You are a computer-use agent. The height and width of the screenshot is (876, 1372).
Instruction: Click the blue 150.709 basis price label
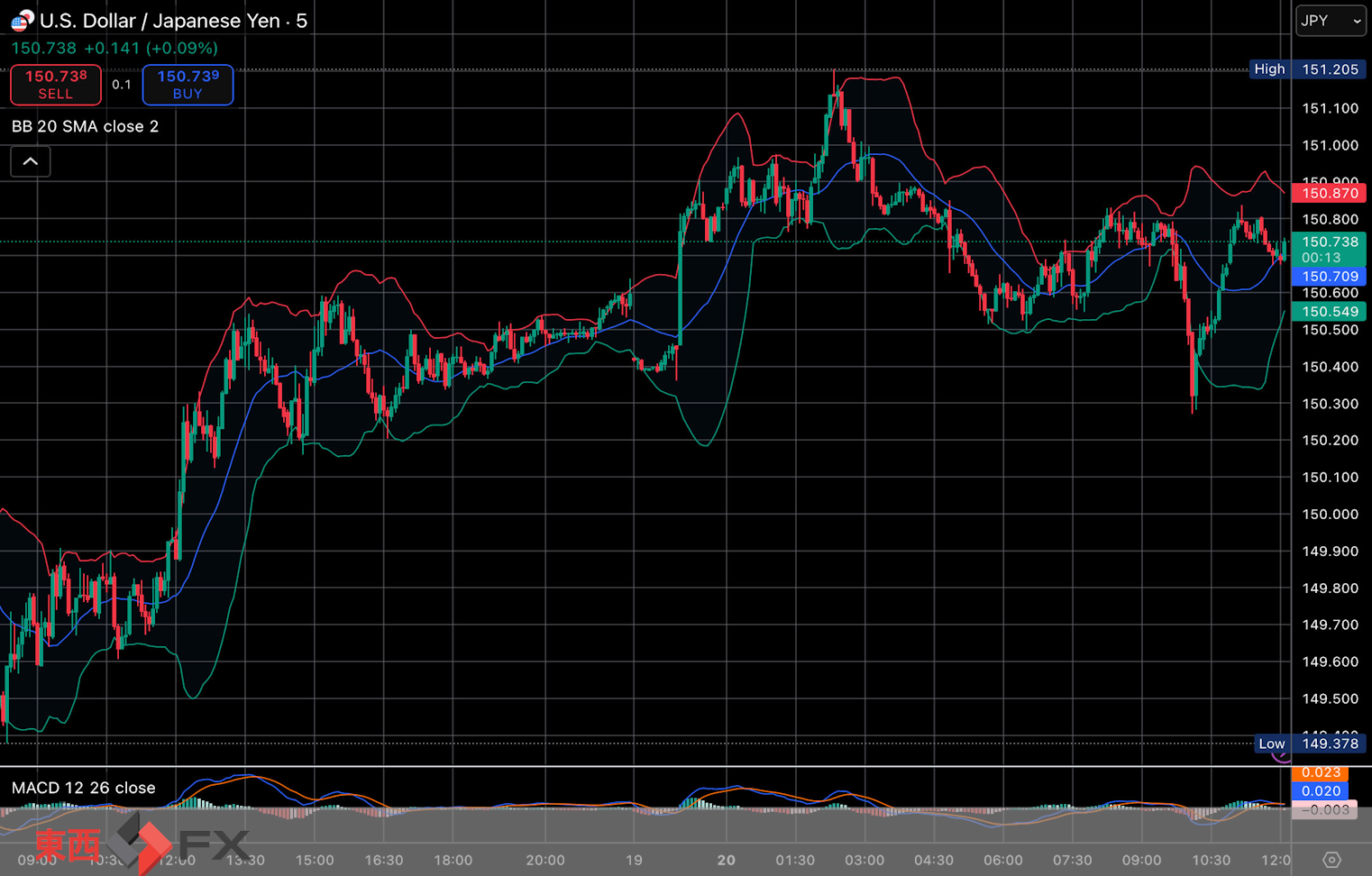[1330, 277]
